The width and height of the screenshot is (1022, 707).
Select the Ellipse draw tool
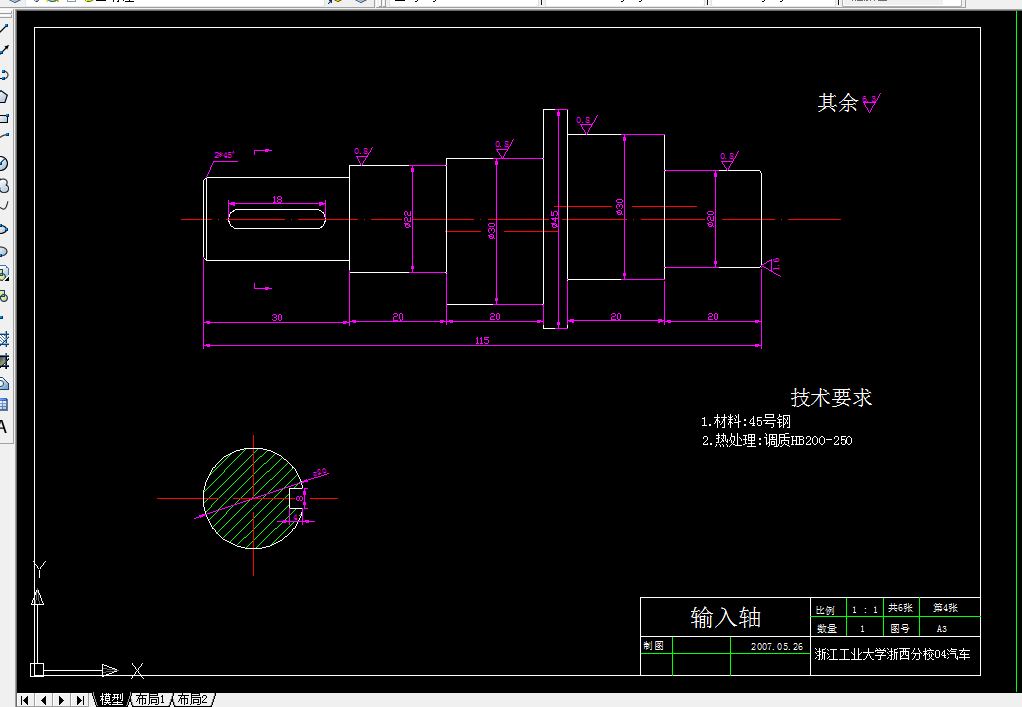[x=4, y=229]
